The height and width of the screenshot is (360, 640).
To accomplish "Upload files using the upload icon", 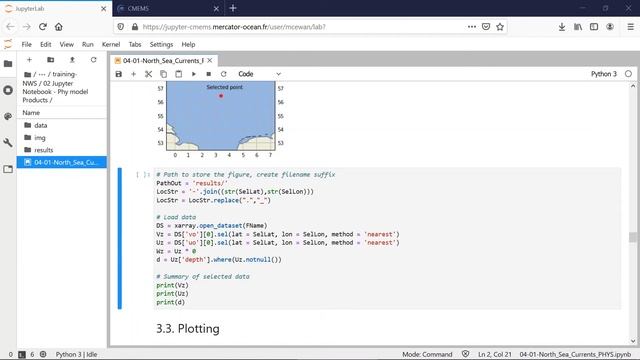I will [72, 60].
